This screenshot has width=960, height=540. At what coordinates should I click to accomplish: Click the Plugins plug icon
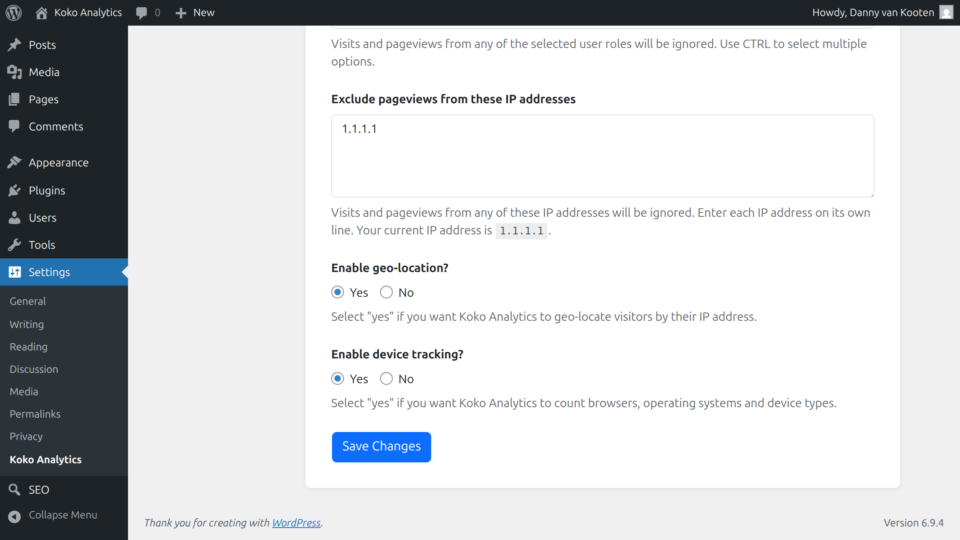(x=14, y=190)
